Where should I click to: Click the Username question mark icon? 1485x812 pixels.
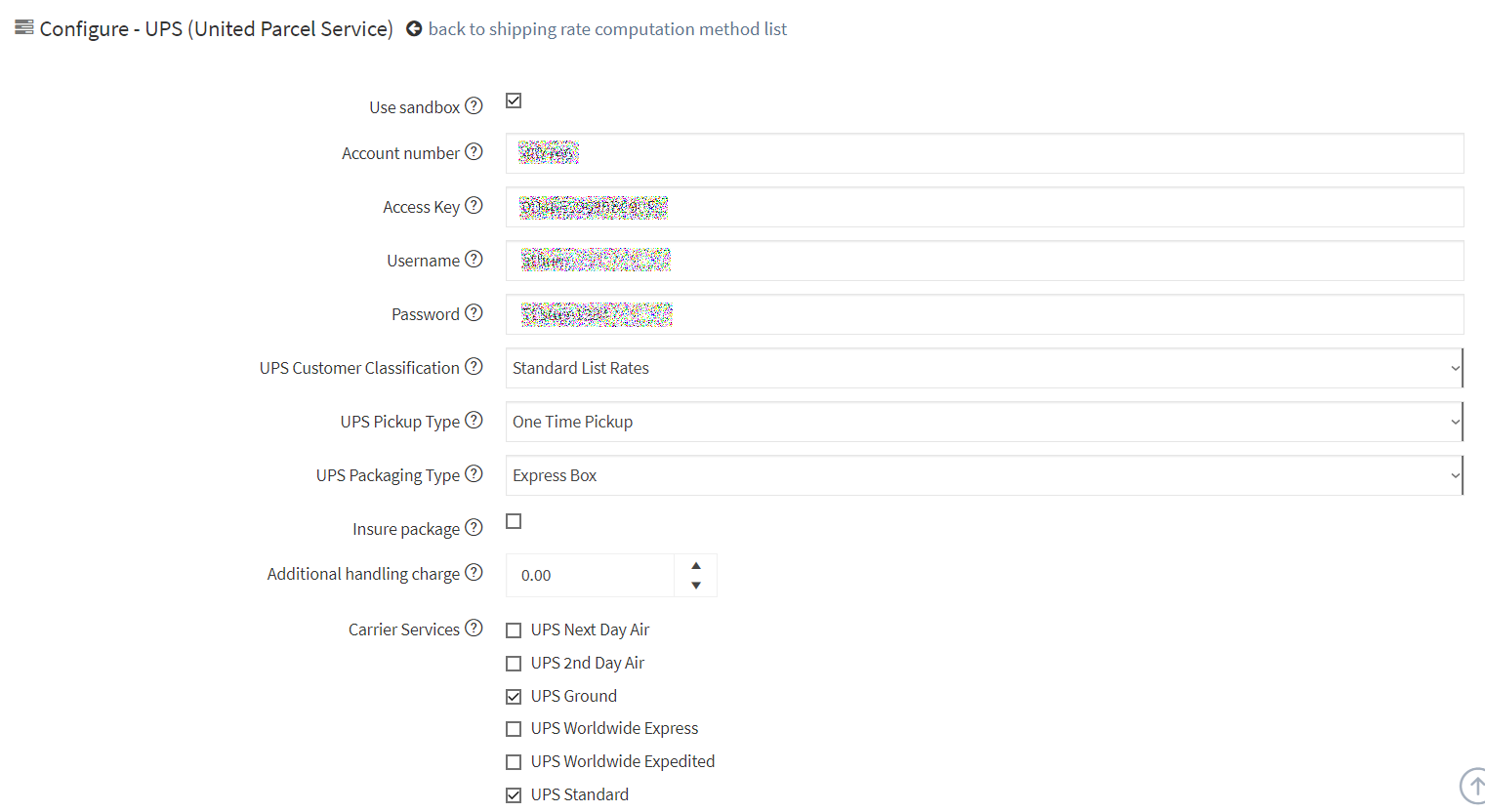(x=474, y=259)
